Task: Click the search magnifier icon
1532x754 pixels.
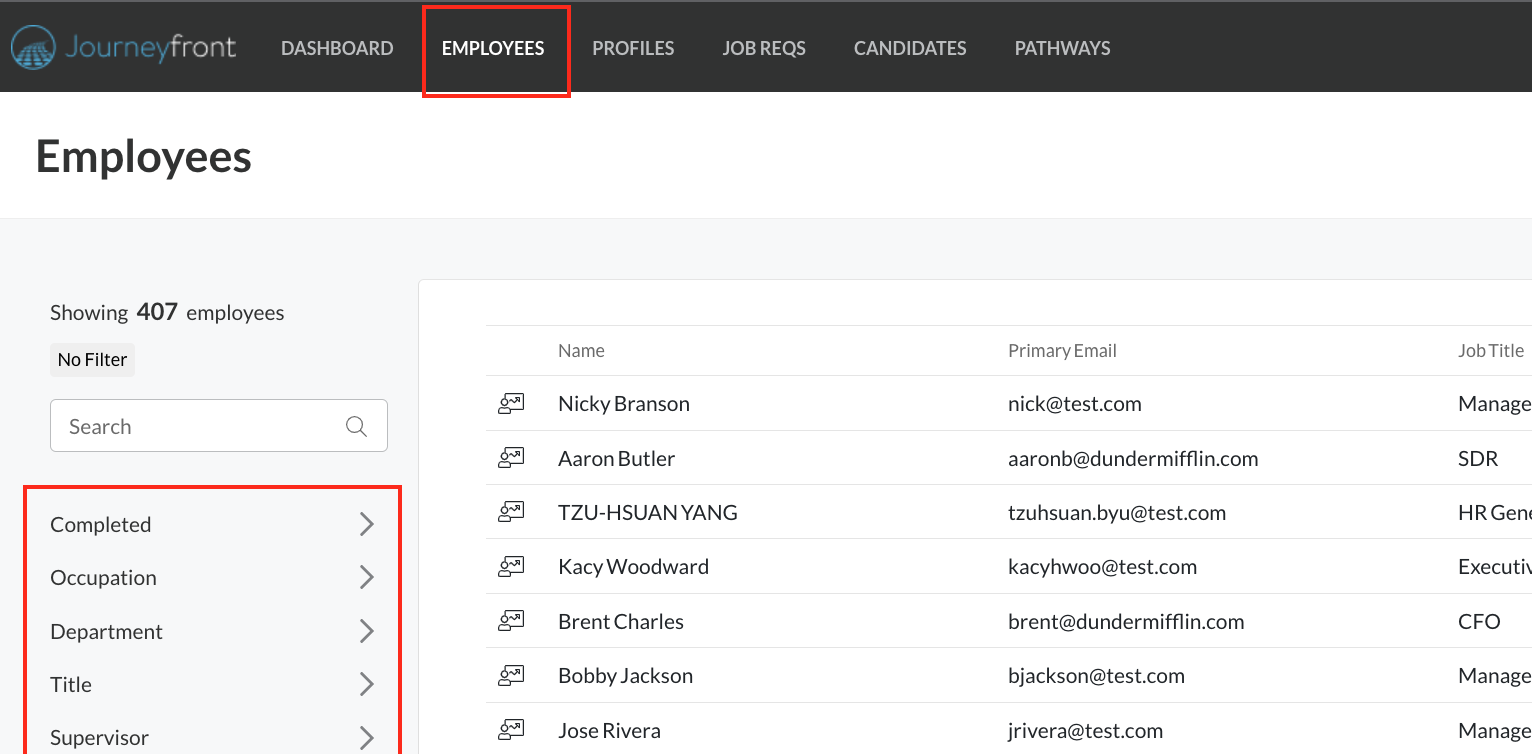Action: 356,425
